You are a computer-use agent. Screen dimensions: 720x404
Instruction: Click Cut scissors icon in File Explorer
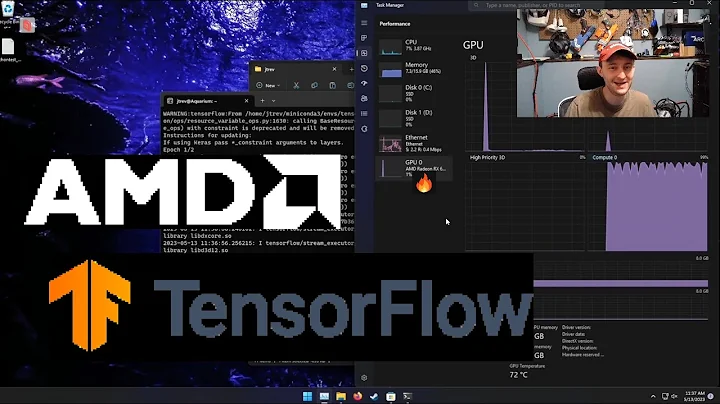pos(296,85)
